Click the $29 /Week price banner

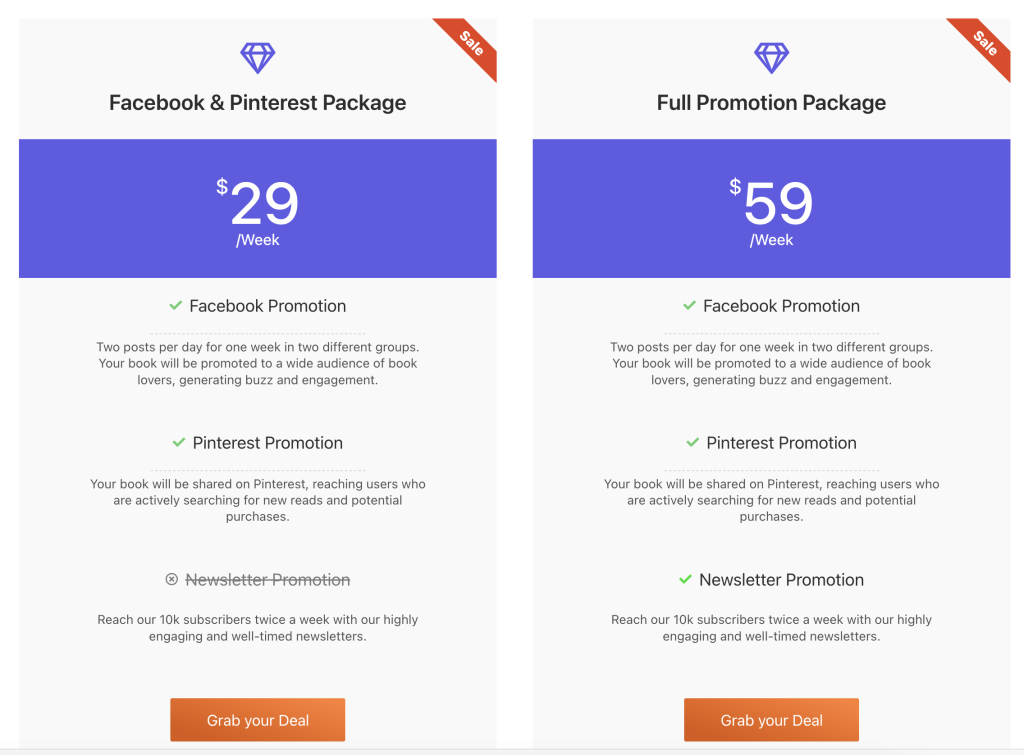[x=257, y=208]
